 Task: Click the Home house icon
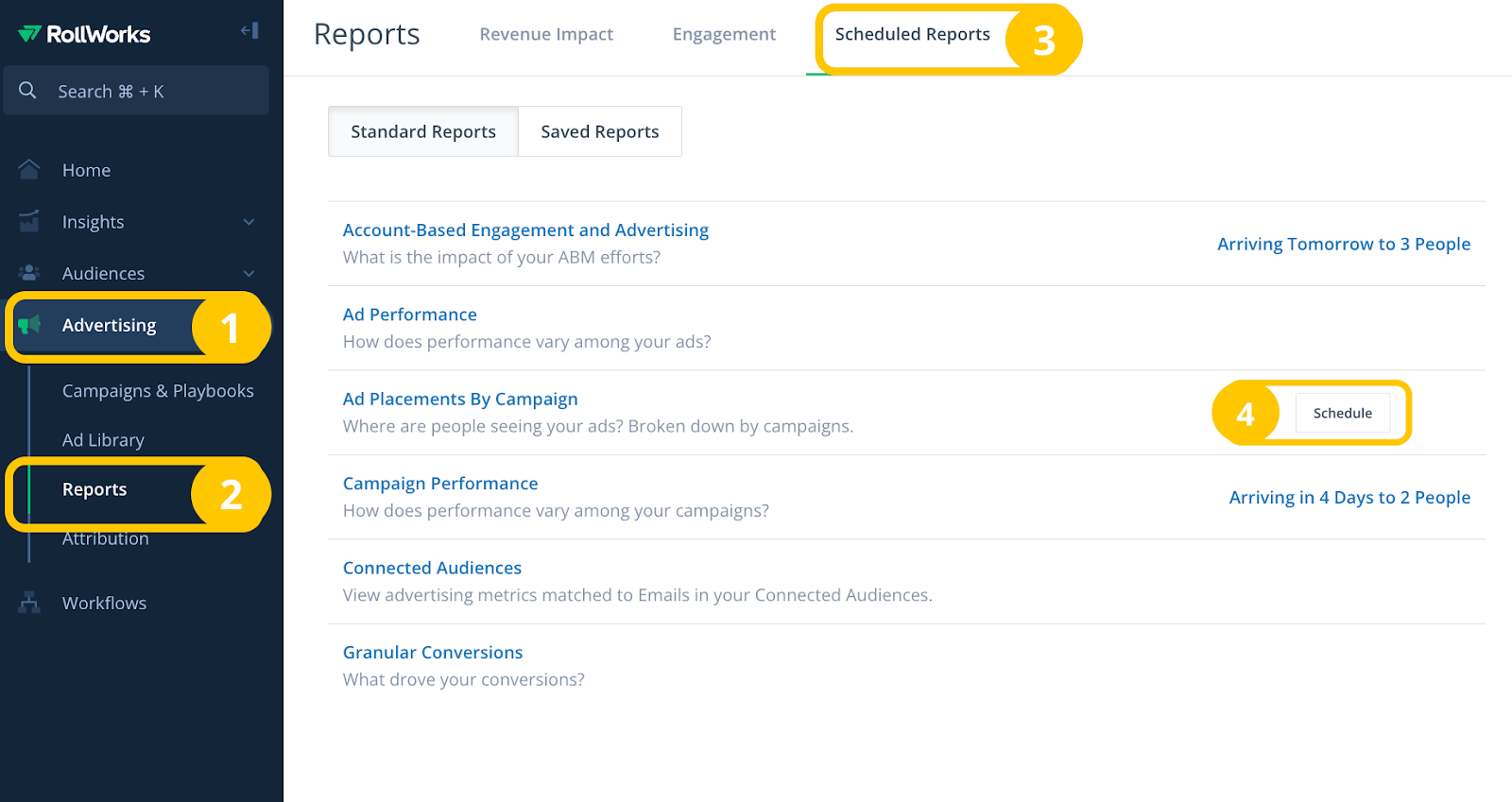pyautogui.click(x=29, y=170)
